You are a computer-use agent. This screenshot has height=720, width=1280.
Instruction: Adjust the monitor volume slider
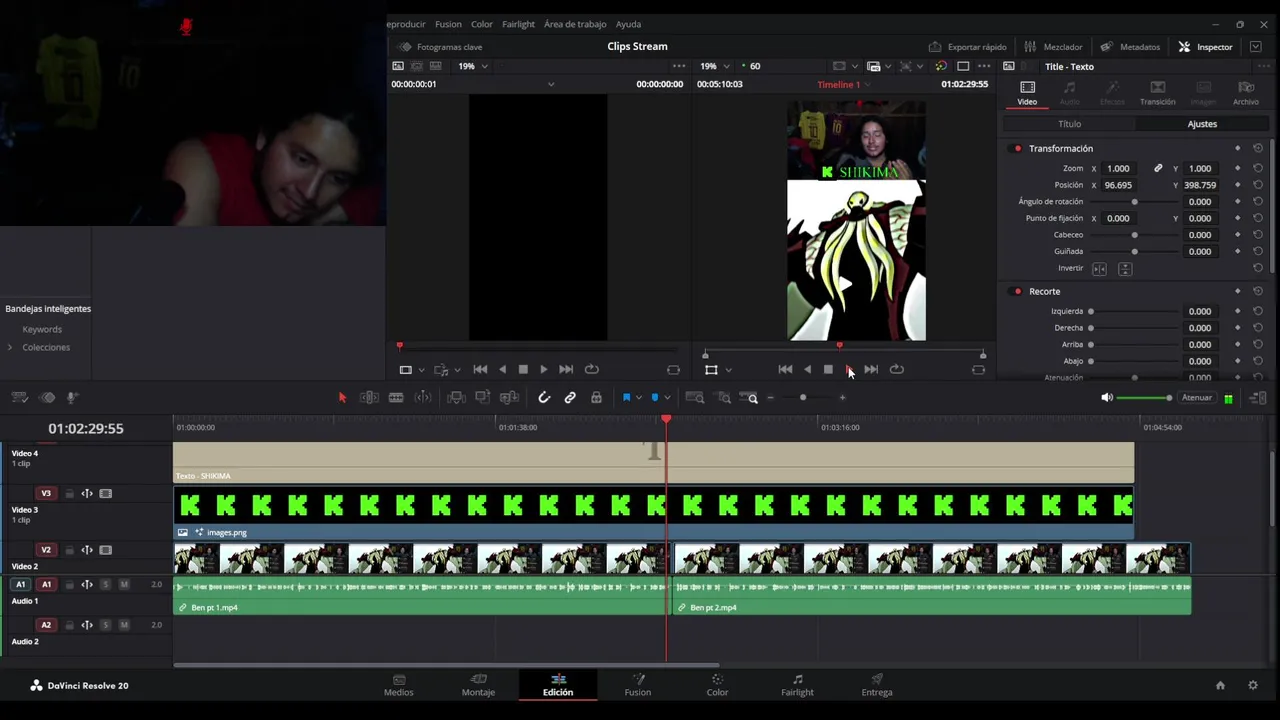[x=1145, y=398]
